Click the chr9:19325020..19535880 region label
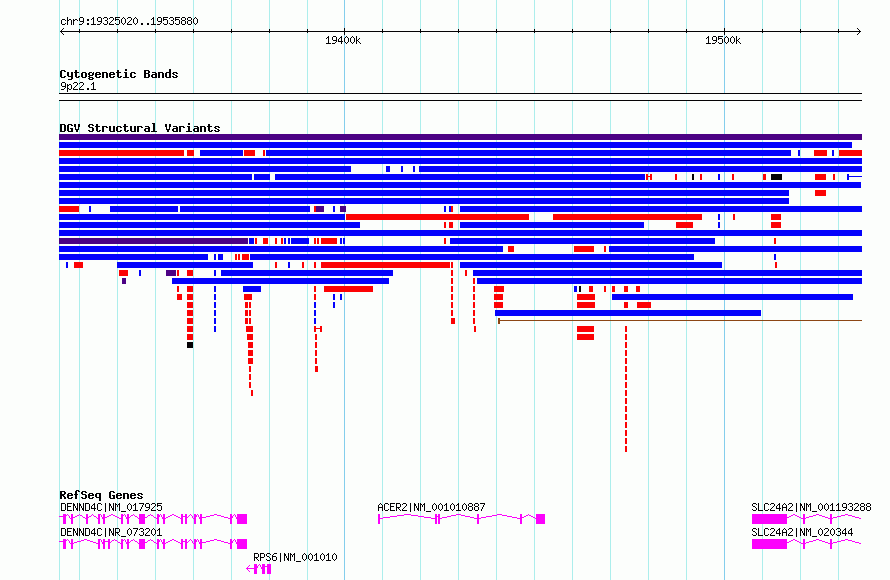Screen dimensions: 890x580 [129, 21]
